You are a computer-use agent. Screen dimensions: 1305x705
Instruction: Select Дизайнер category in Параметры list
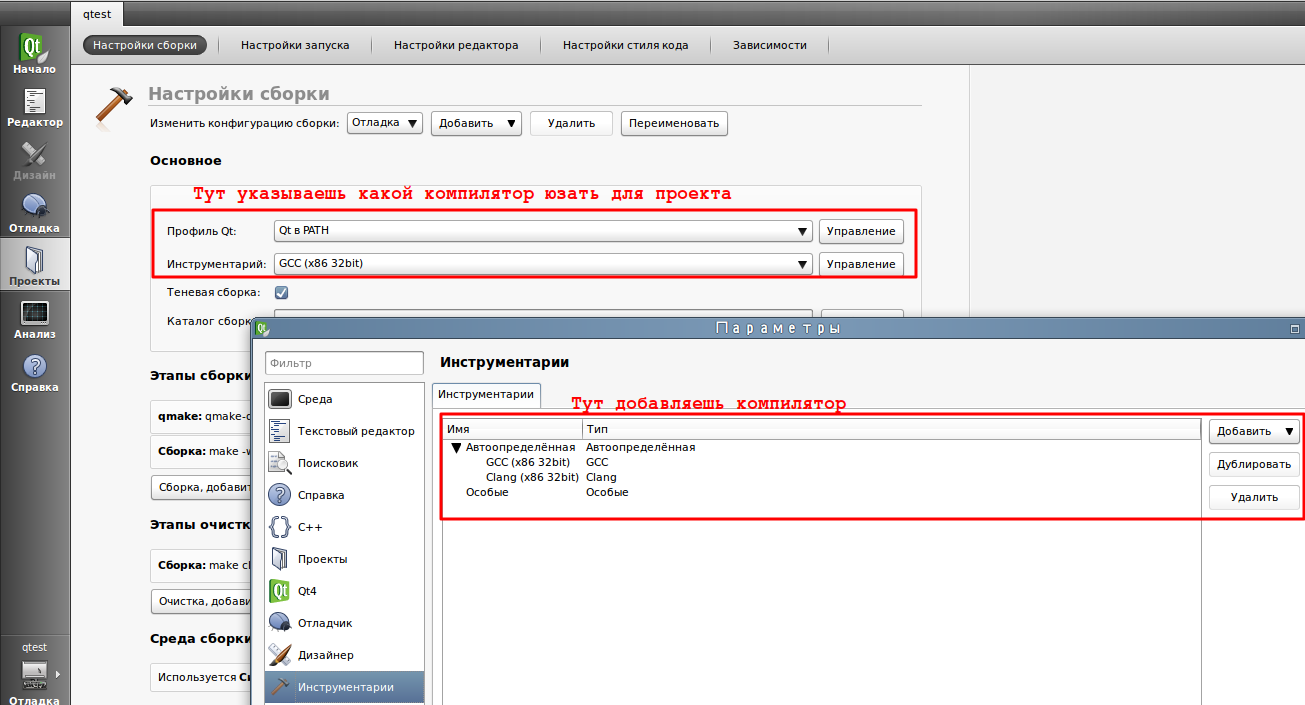(x=344, y=655)
